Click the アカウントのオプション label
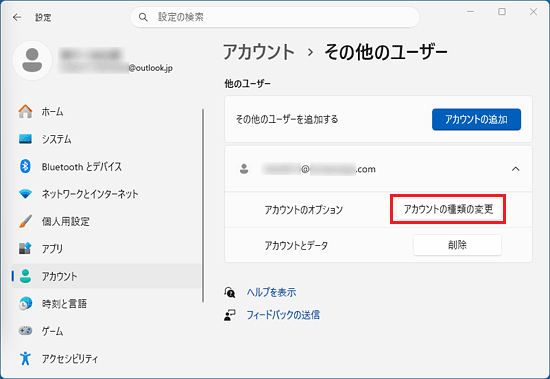This screenshot has height=379, width=550. (x=303, y=210)
